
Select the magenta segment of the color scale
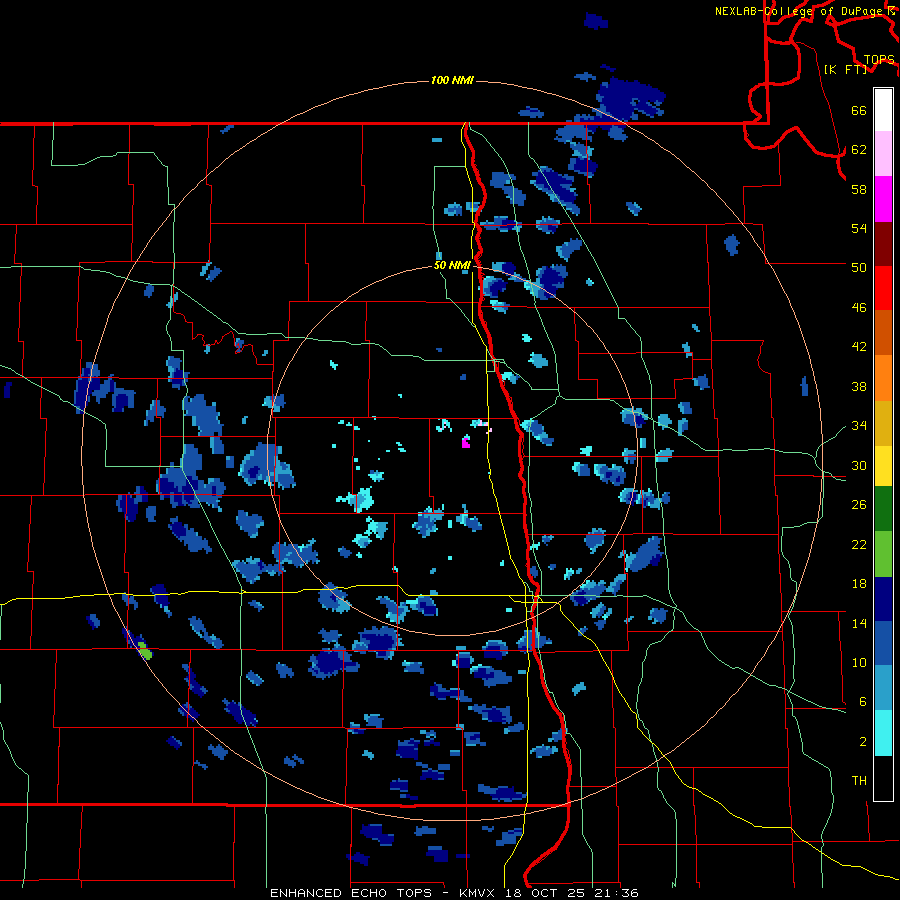[x=883, y=199]
